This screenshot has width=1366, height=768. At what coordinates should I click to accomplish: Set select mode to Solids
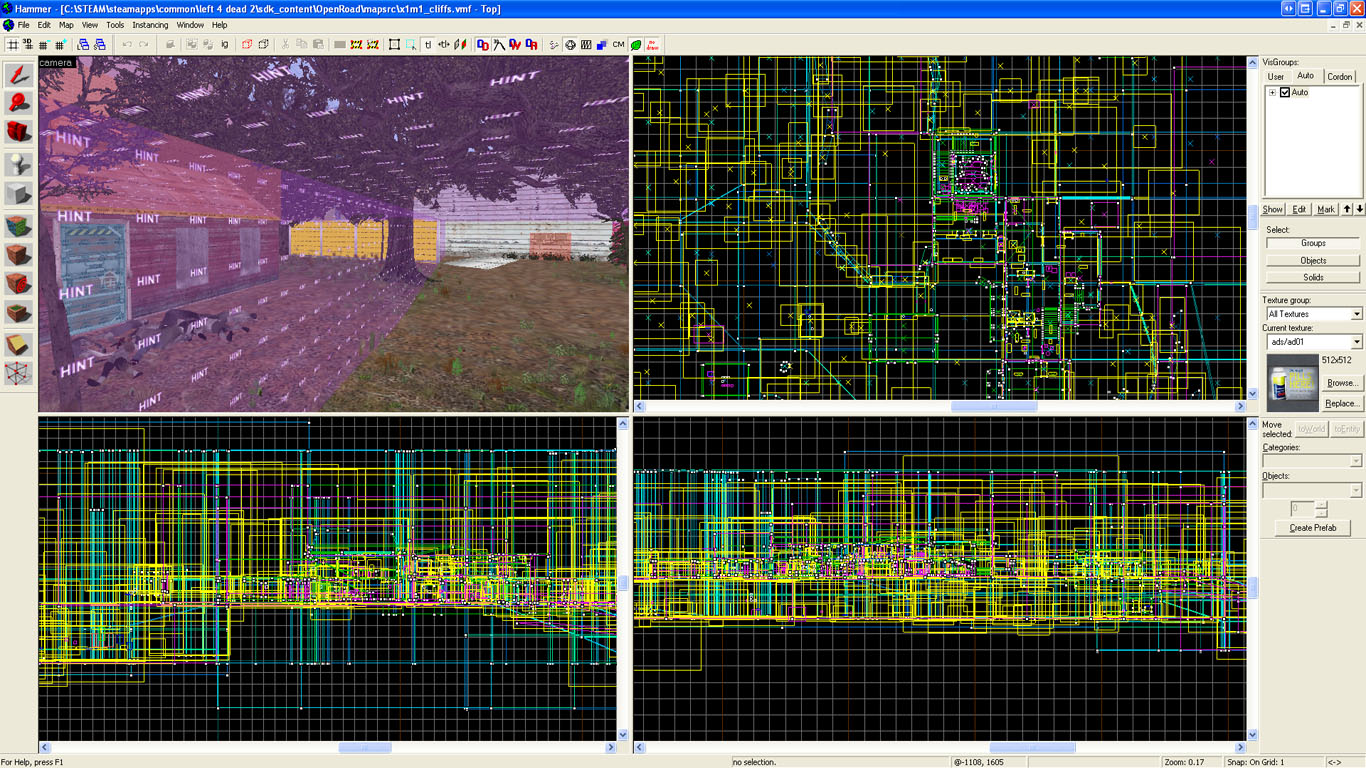[1313, 277]
